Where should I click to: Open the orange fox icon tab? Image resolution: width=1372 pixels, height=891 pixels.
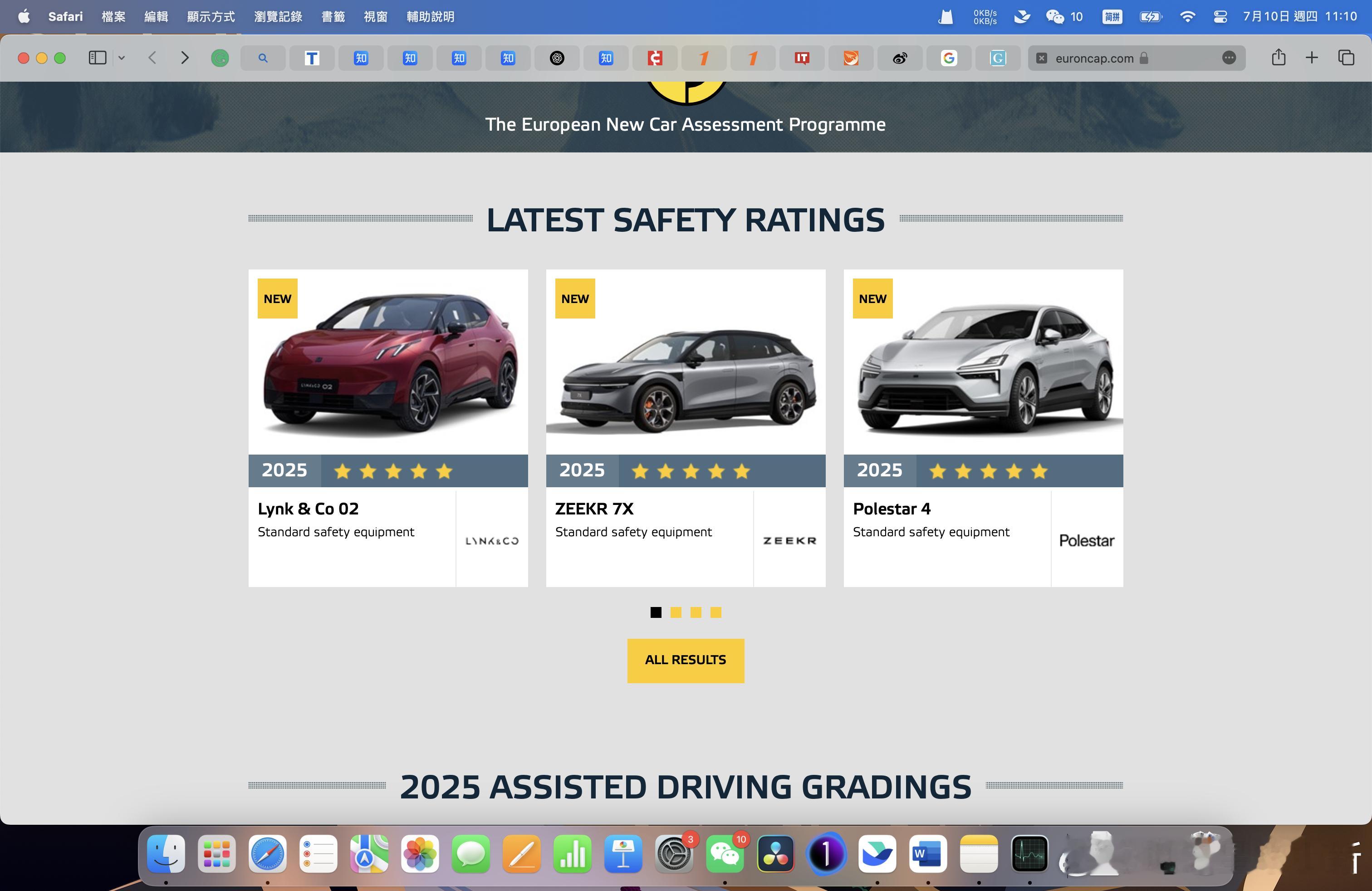[x=851, y=58]
